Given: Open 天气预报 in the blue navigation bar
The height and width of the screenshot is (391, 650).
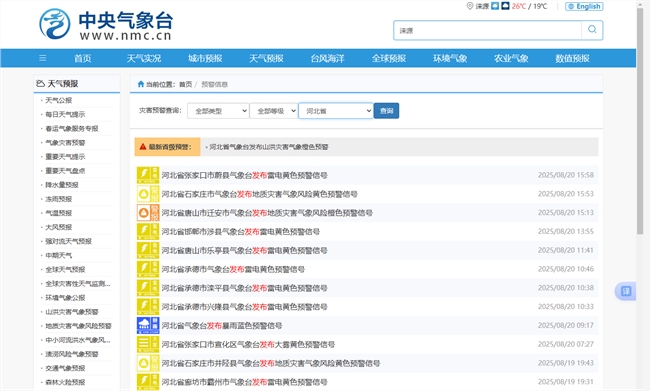Looking at the screenshot, I should 266,58.
